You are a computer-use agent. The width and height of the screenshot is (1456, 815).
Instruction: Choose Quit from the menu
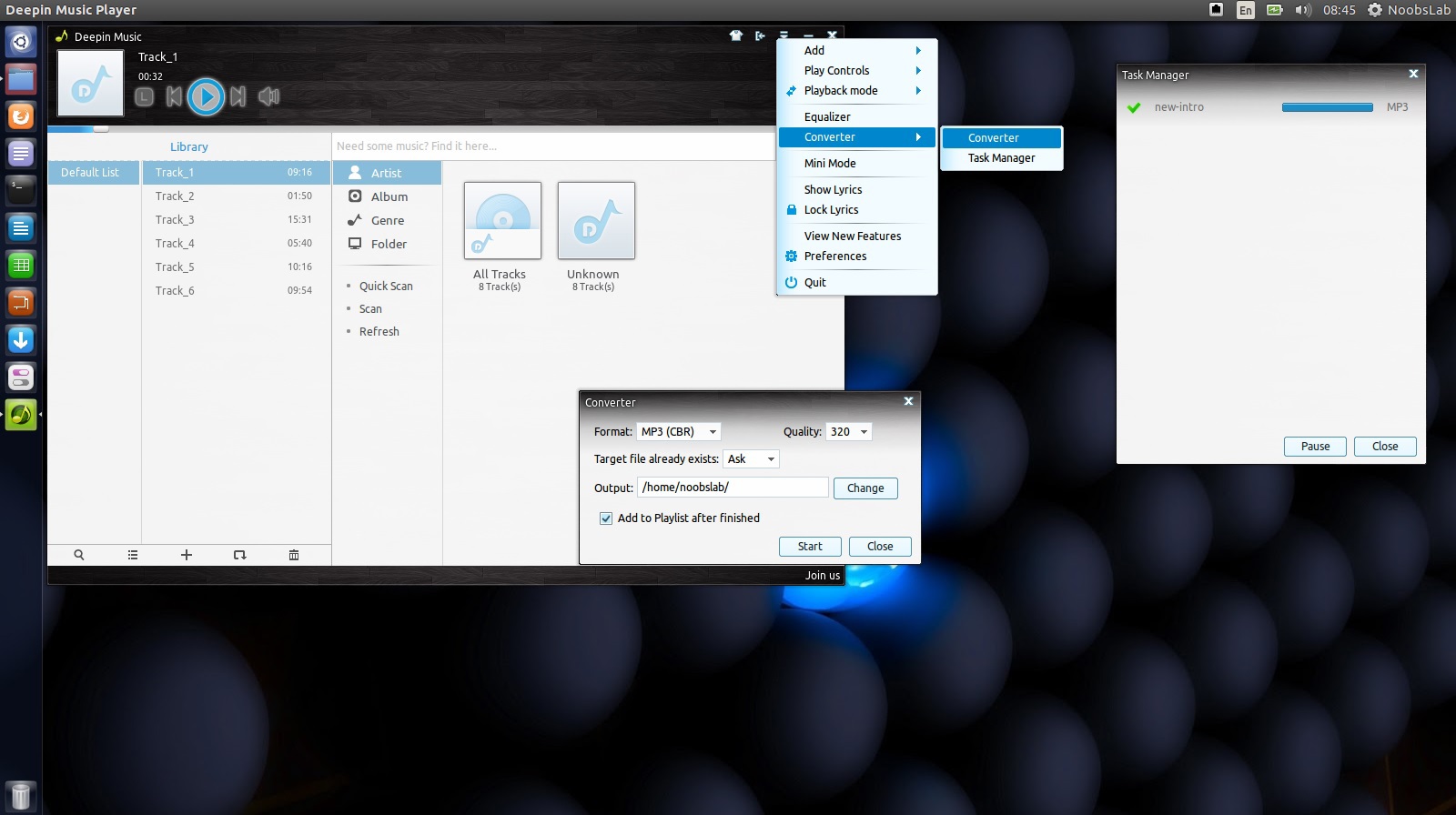click(x=857, y=282)
